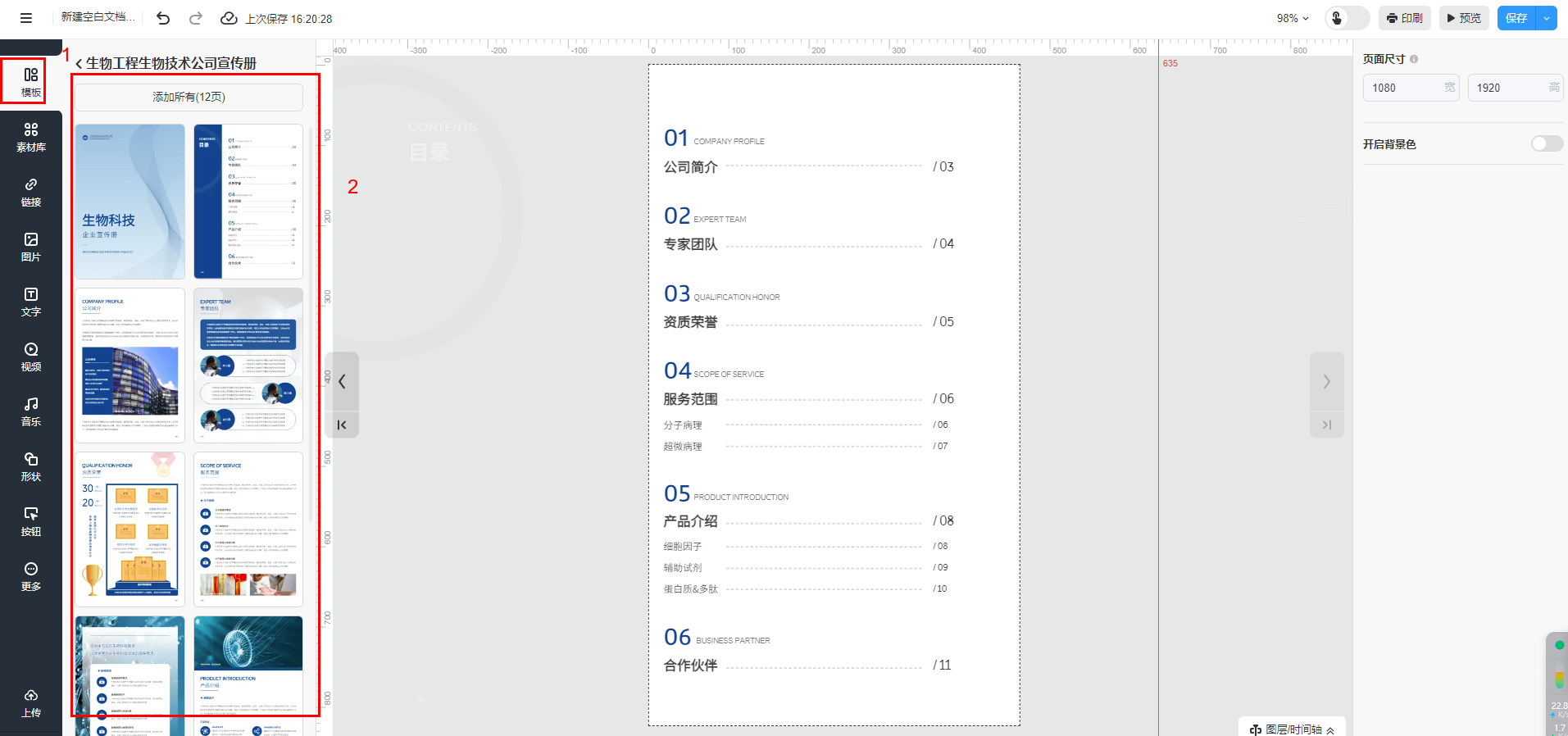Click the 预览 preview button
Screen dimensions: 1568x736
1464,18
